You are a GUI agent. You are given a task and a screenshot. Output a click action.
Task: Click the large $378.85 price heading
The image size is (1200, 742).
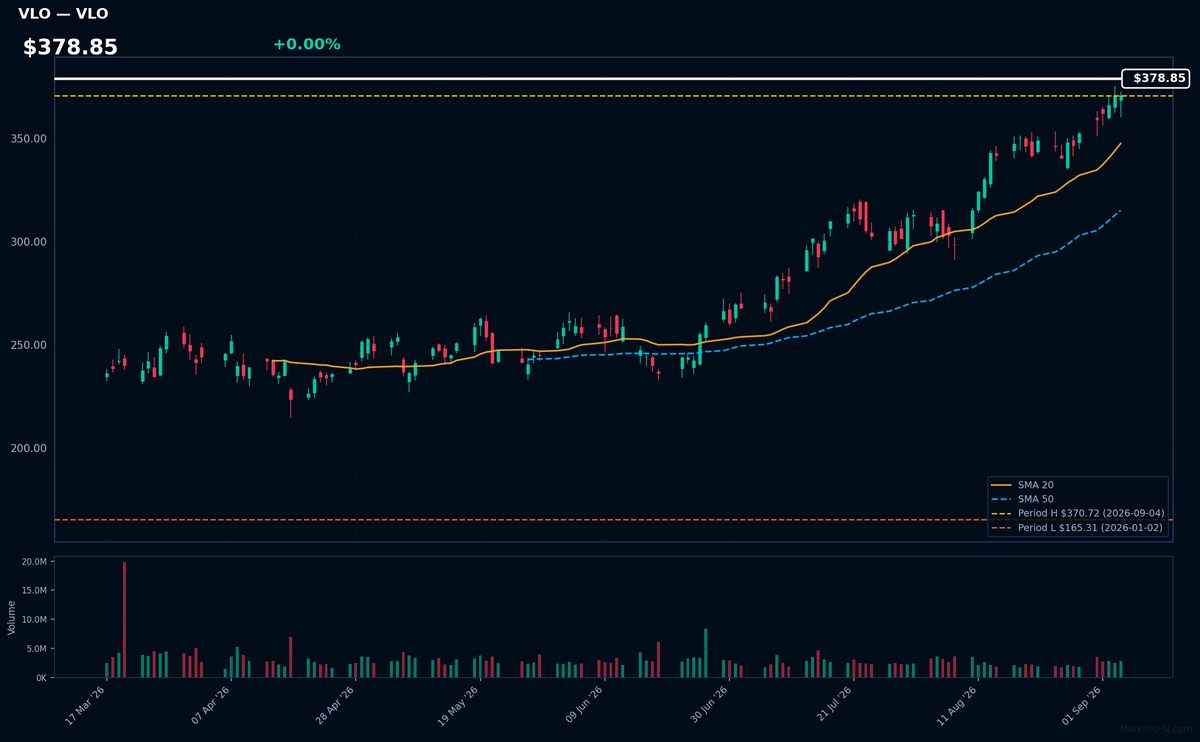tap(70, 47)
